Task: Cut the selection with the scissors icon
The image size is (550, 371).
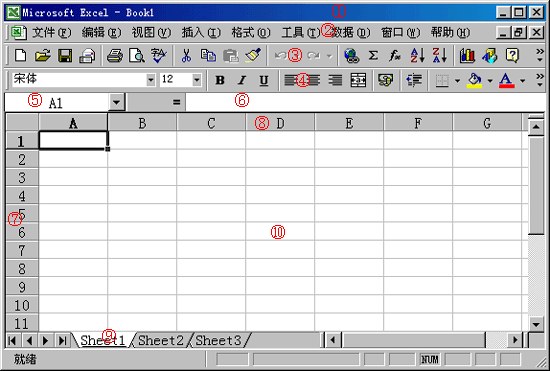Action: pos(186,55)
